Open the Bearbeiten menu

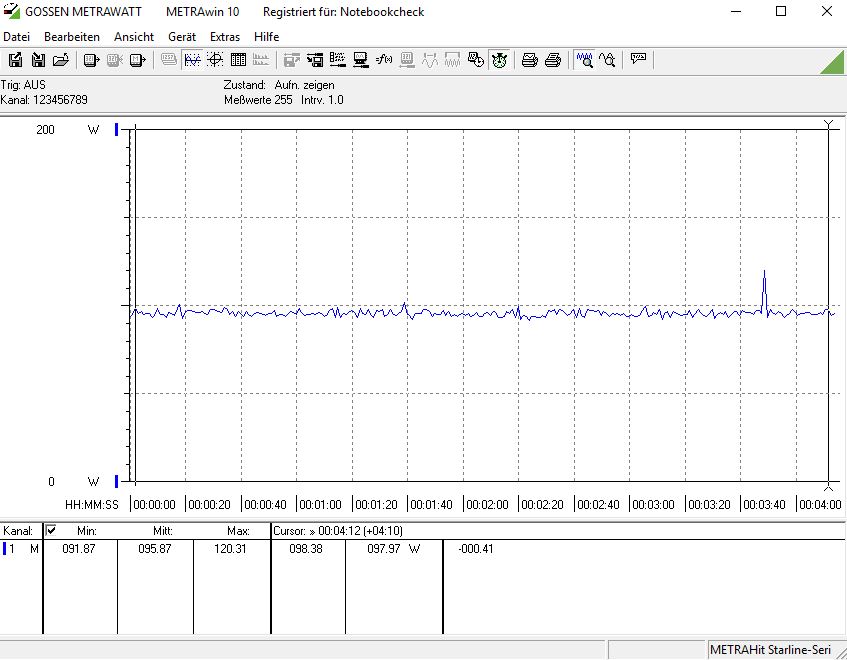(72, 37)
